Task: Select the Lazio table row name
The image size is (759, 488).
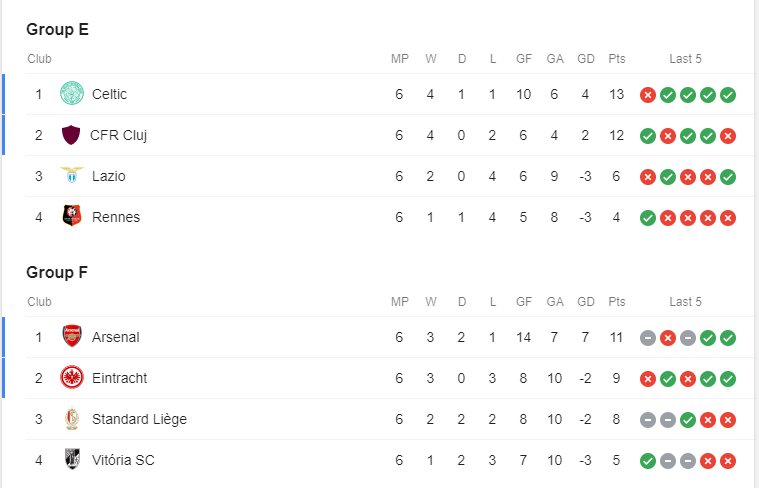Action: (108, 176)
